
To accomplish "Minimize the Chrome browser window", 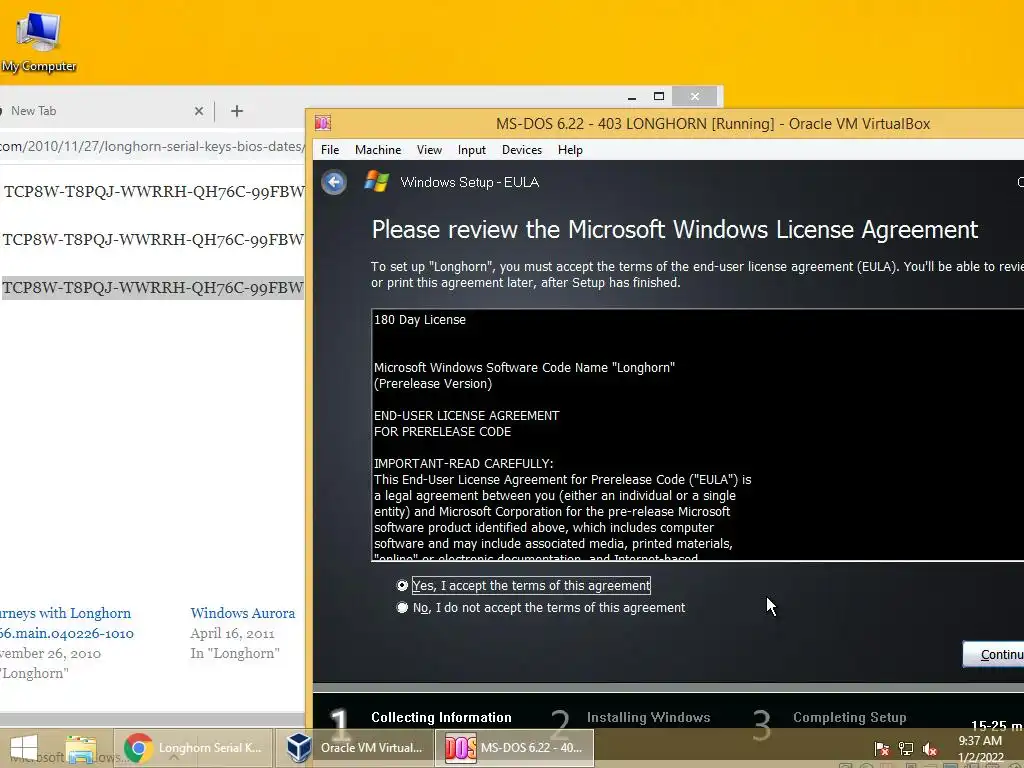I will point(632,97).
